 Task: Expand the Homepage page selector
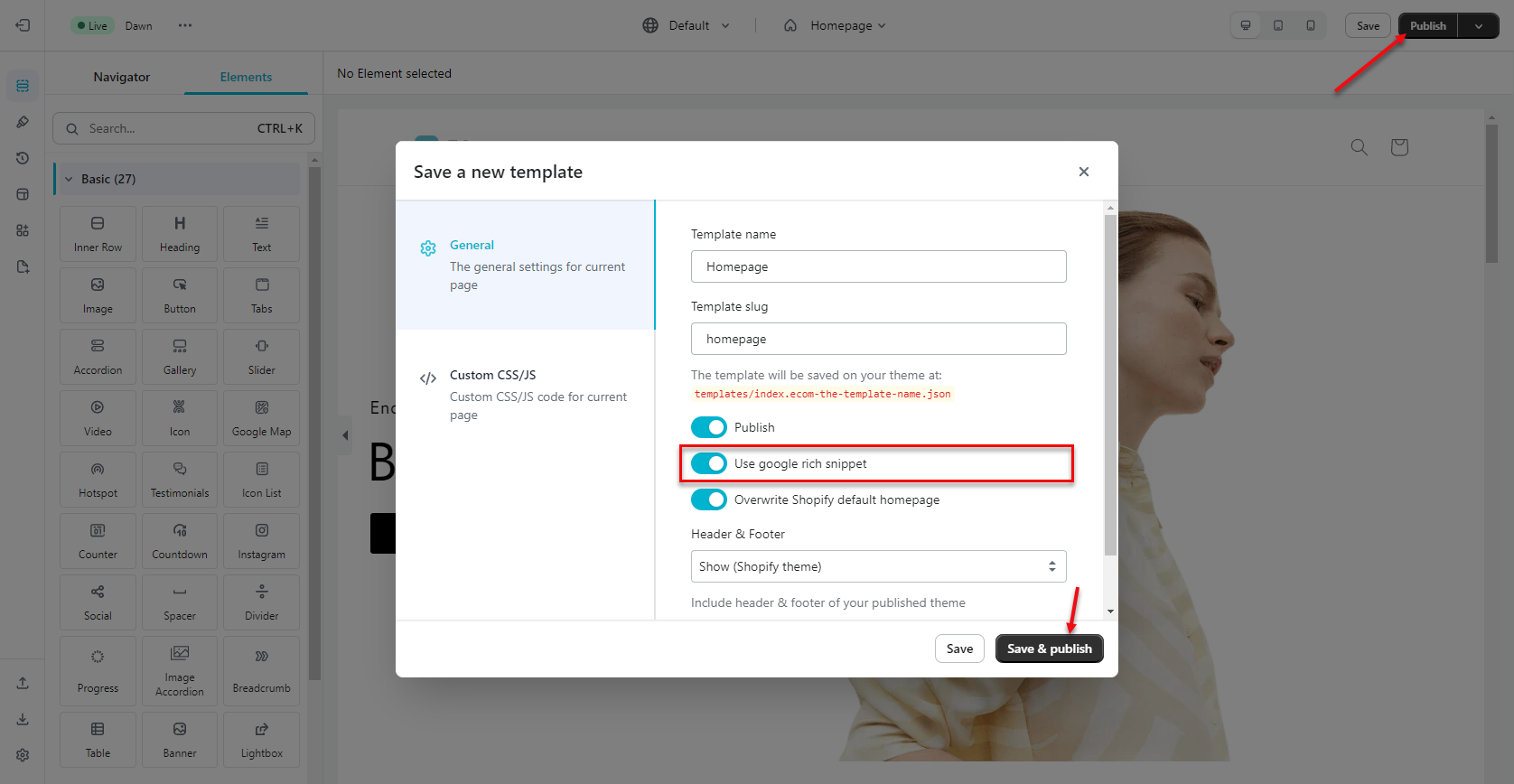click(835, 25)
